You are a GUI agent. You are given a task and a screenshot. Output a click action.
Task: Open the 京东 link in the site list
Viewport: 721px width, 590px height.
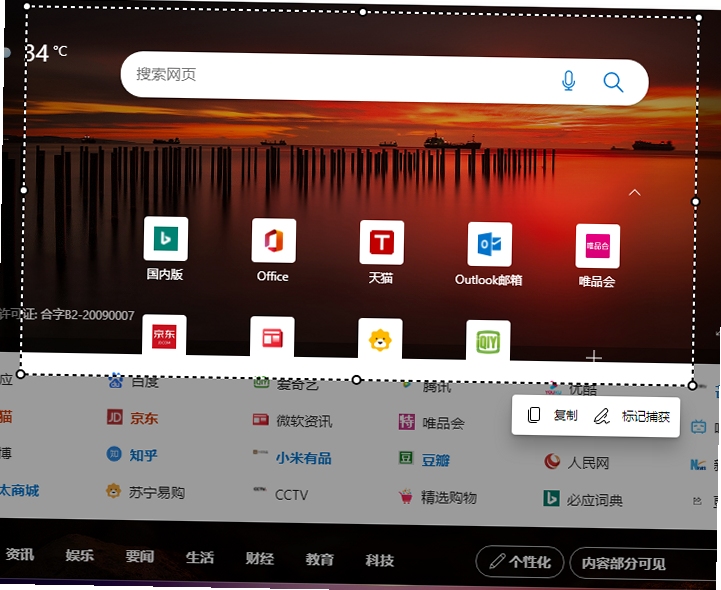point(144,418)
